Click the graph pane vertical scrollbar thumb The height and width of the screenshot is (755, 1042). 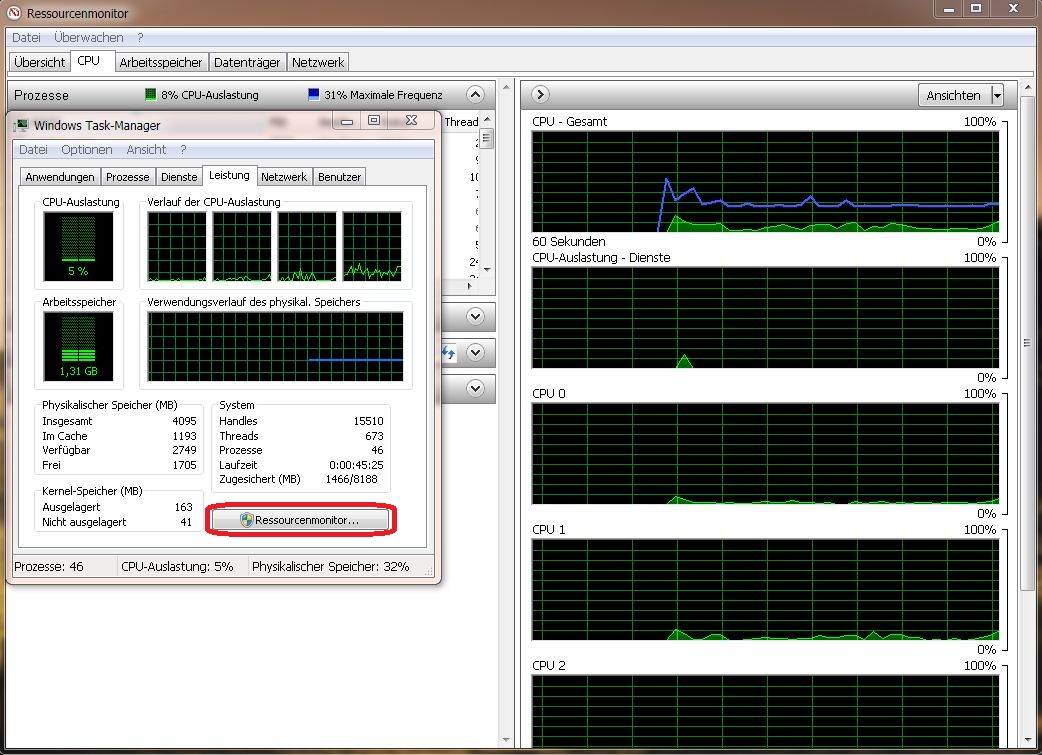(x=1027, y=343)
